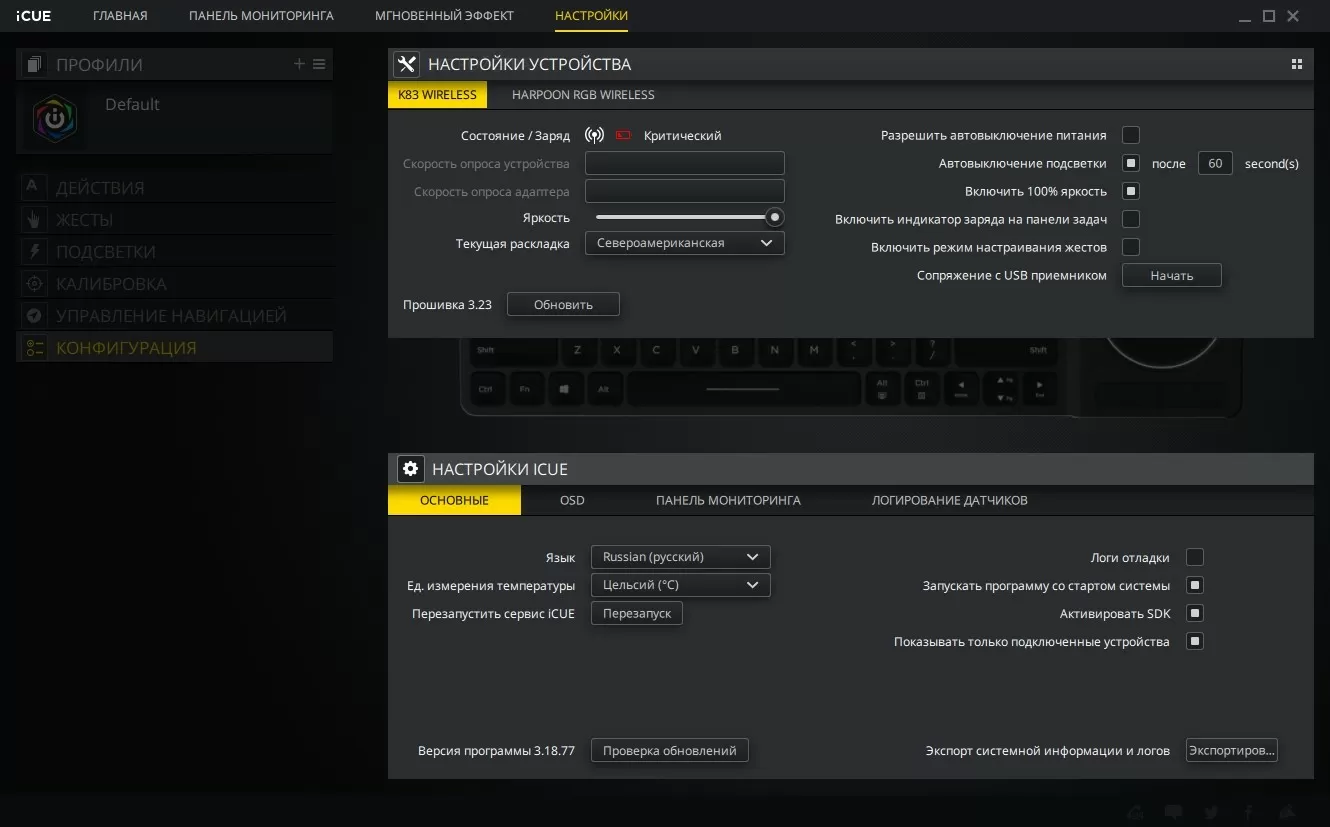Open the Мгновенный эффект menu
The image size is (1330, 827).
(x=444, y=16)
